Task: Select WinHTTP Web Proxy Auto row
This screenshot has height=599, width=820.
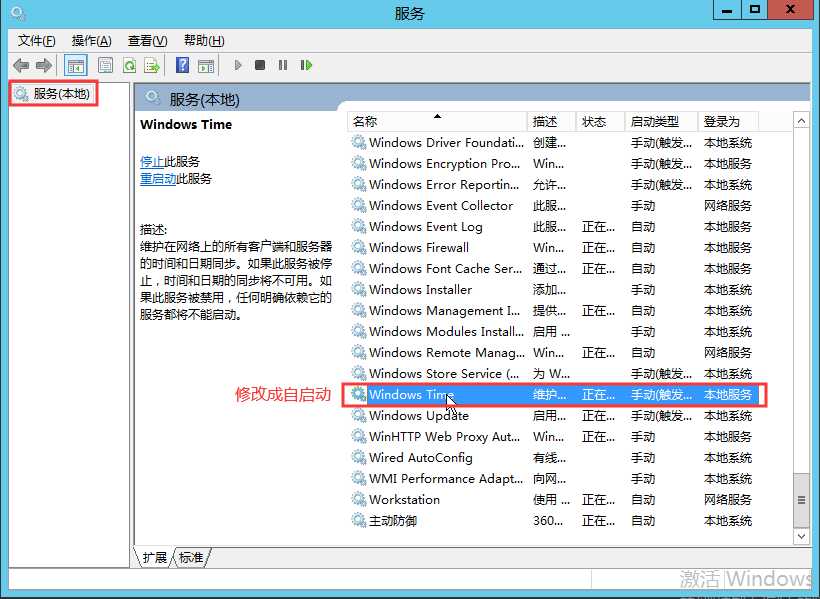Action: pos(552,436)
